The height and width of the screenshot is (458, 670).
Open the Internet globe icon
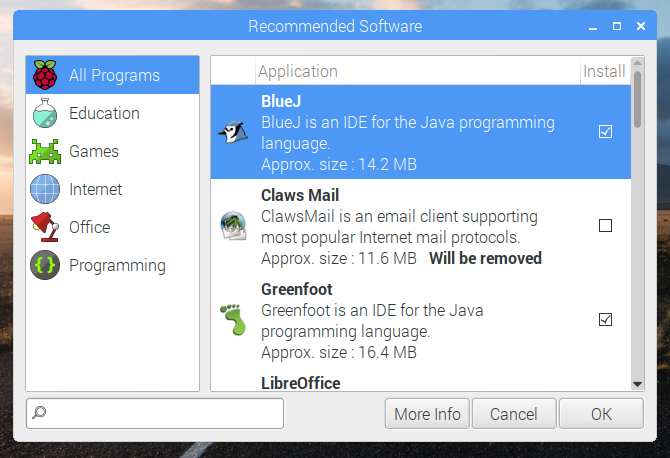click(x=45, y=189)
